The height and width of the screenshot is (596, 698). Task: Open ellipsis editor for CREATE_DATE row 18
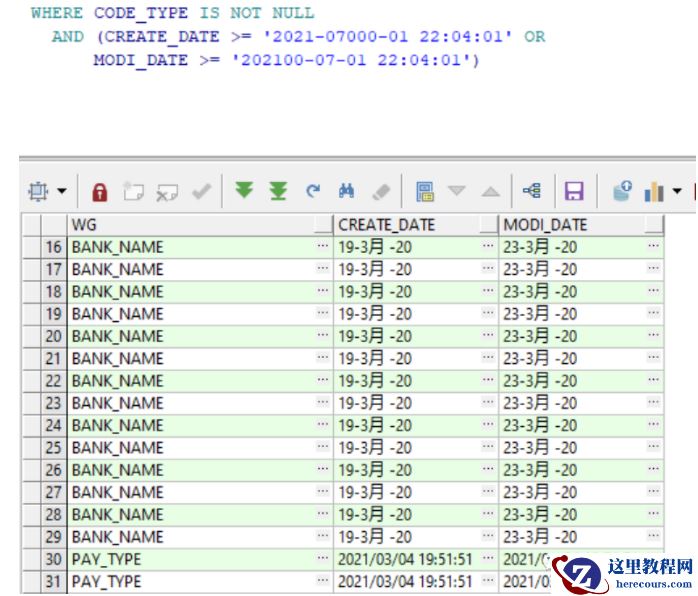[x=488, y=290]
